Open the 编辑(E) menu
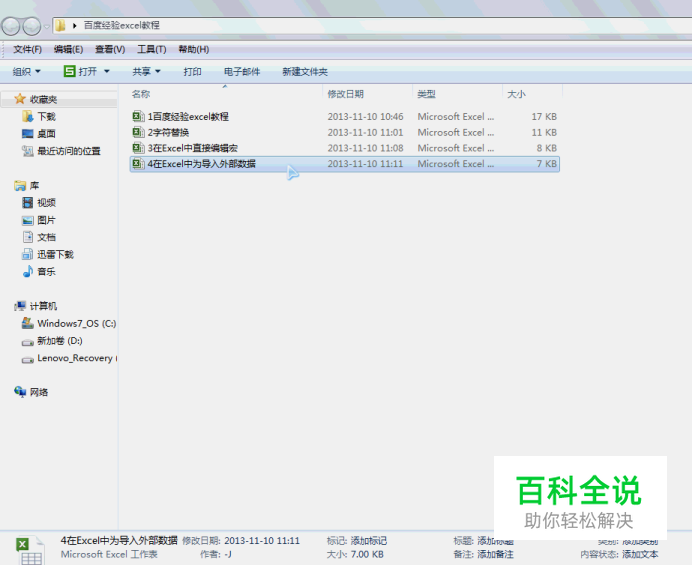Viewport: 692px width, 565px height. click(x=68, y=49)
